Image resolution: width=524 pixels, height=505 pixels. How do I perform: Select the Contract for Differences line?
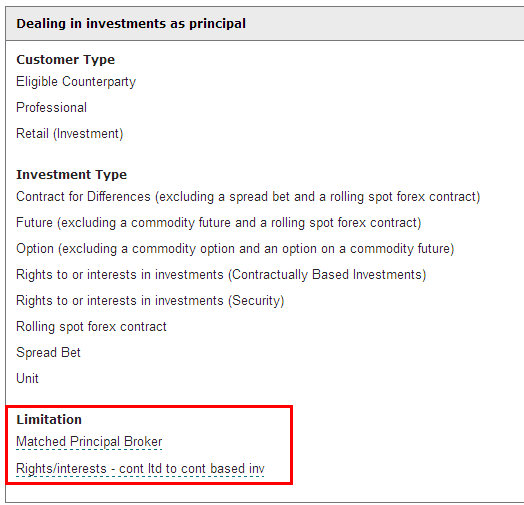click(248, 197)
